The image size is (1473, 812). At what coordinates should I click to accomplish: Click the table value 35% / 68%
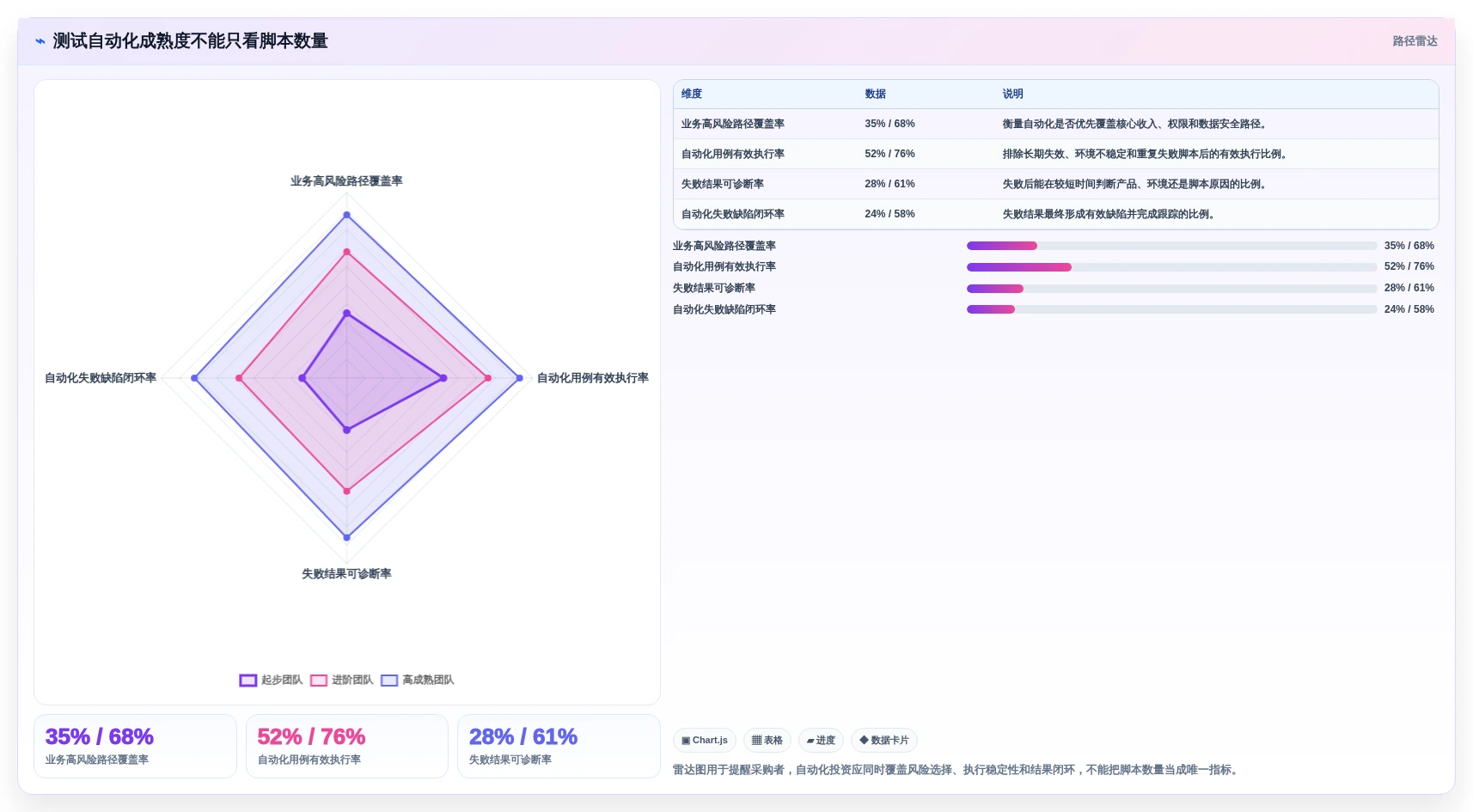click(889, 125)
